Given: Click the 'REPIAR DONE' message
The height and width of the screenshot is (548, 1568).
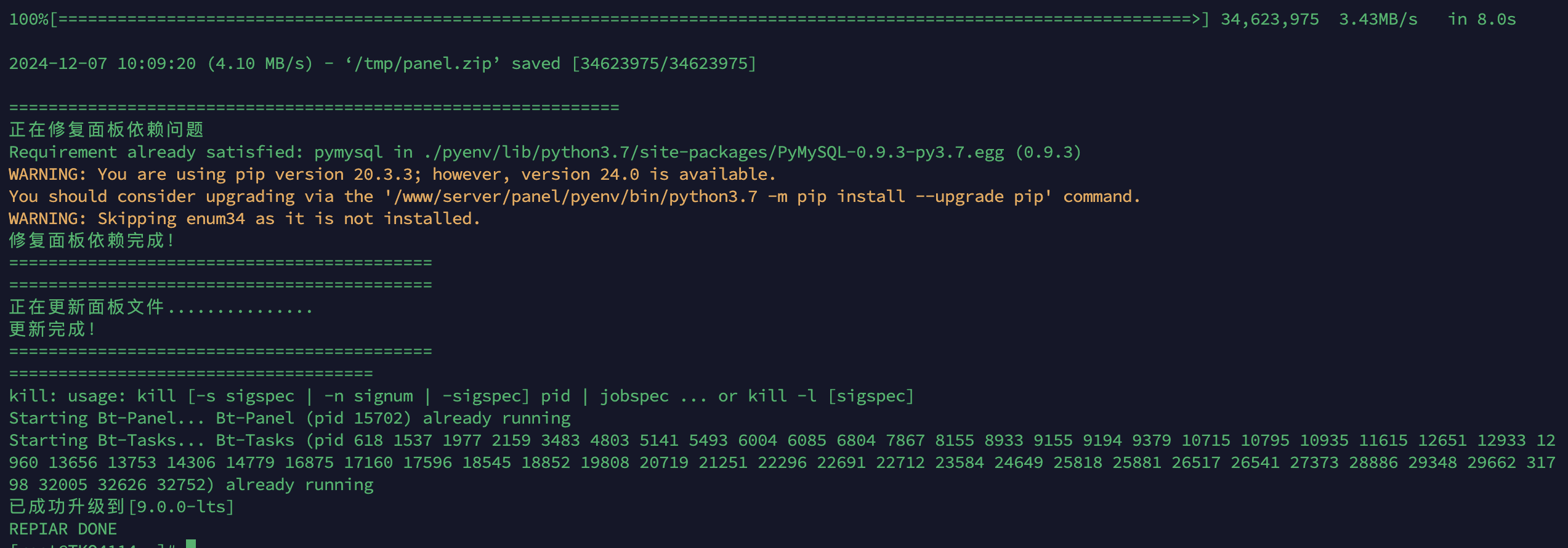Looking at the screenshot, I should [63, 530].
